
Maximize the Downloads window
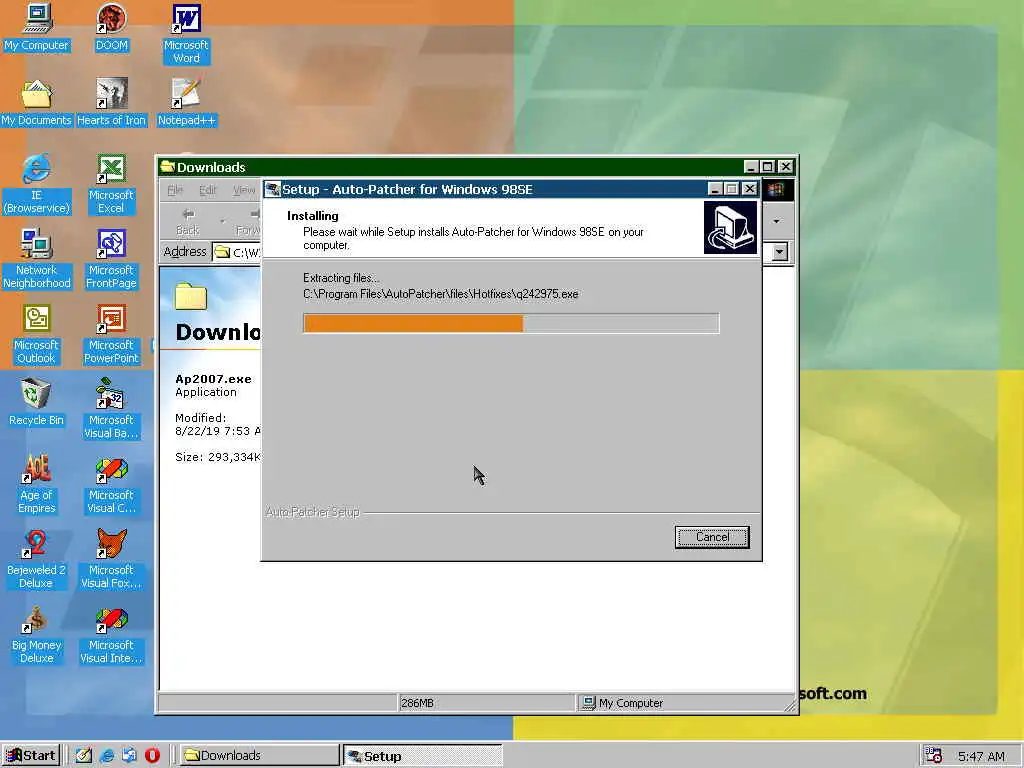768,167
